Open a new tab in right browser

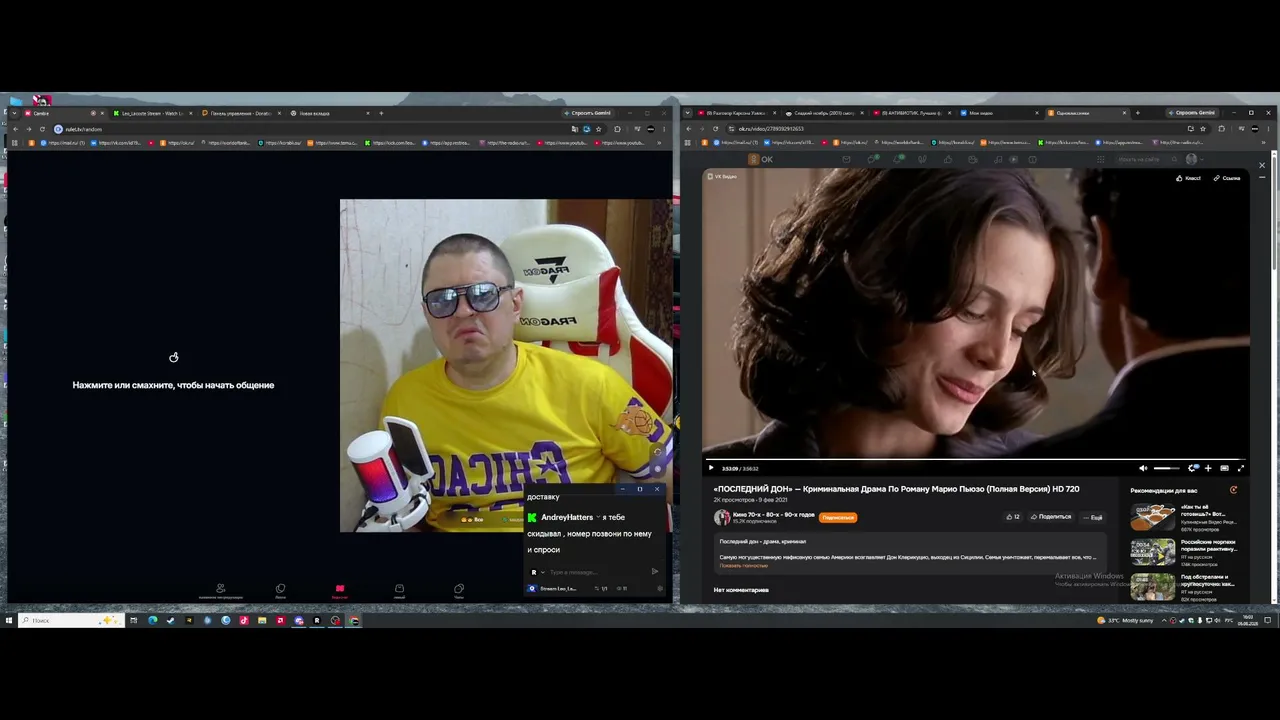[1137, 113]
